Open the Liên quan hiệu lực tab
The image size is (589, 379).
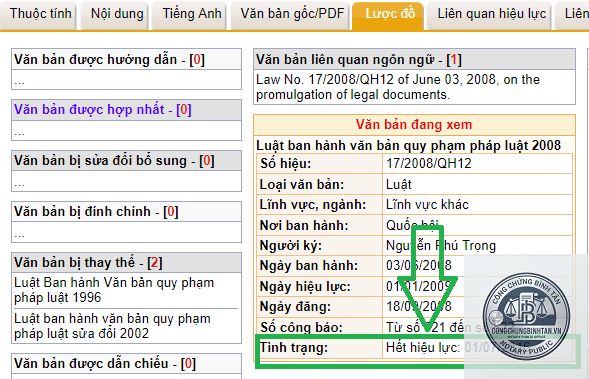[x=489, y=14]
